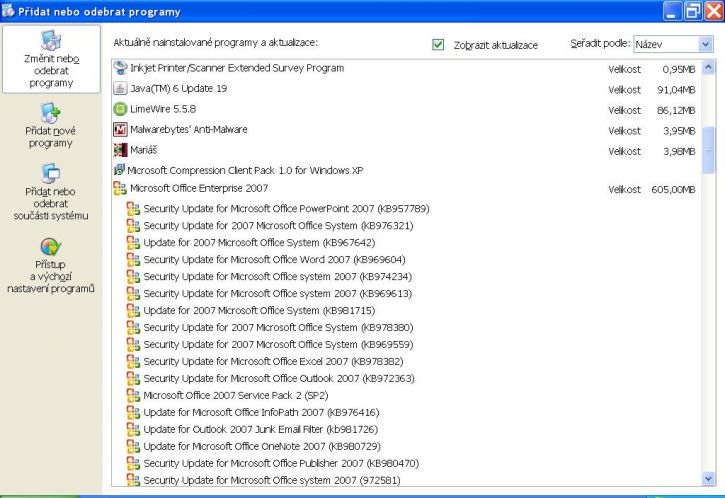Click the program list scrollbar thumb

coord(708,150)
